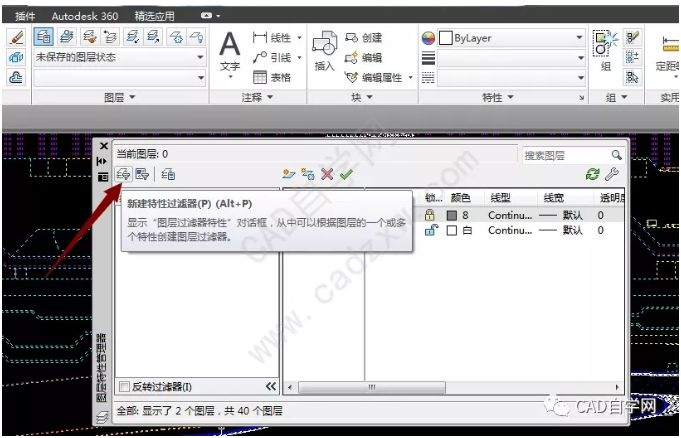Expand the 组 panel title arrow
Viewport: 681px width, 438px height.
click(625, 97)
